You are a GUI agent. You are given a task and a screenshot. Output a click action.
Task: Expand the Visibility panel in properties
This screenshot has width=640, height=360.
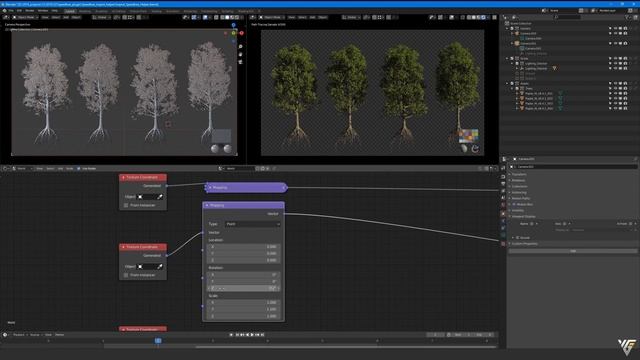pyautogui.click(x=518, y=210)
